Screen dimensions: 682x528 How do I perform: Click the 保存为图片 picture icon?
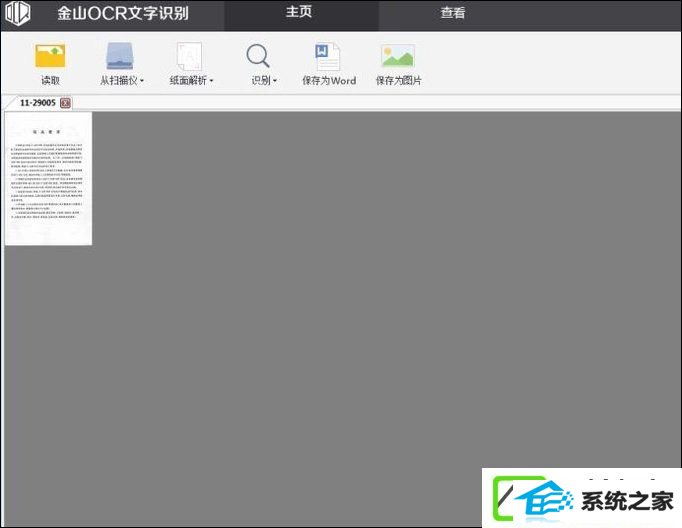(398, 56)
